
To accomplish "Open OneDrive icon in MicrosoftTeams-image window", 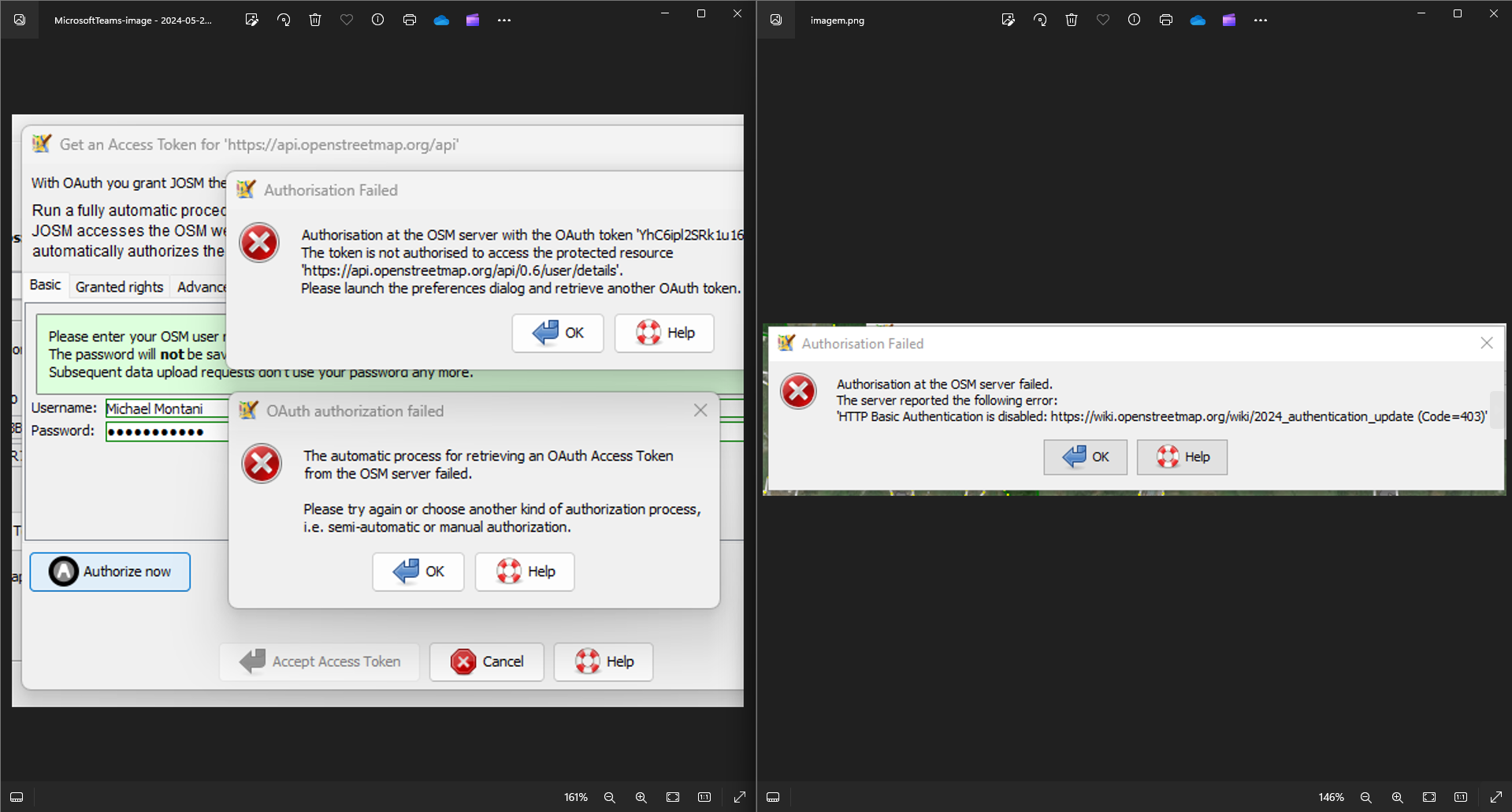I will [x=441, y=20].
